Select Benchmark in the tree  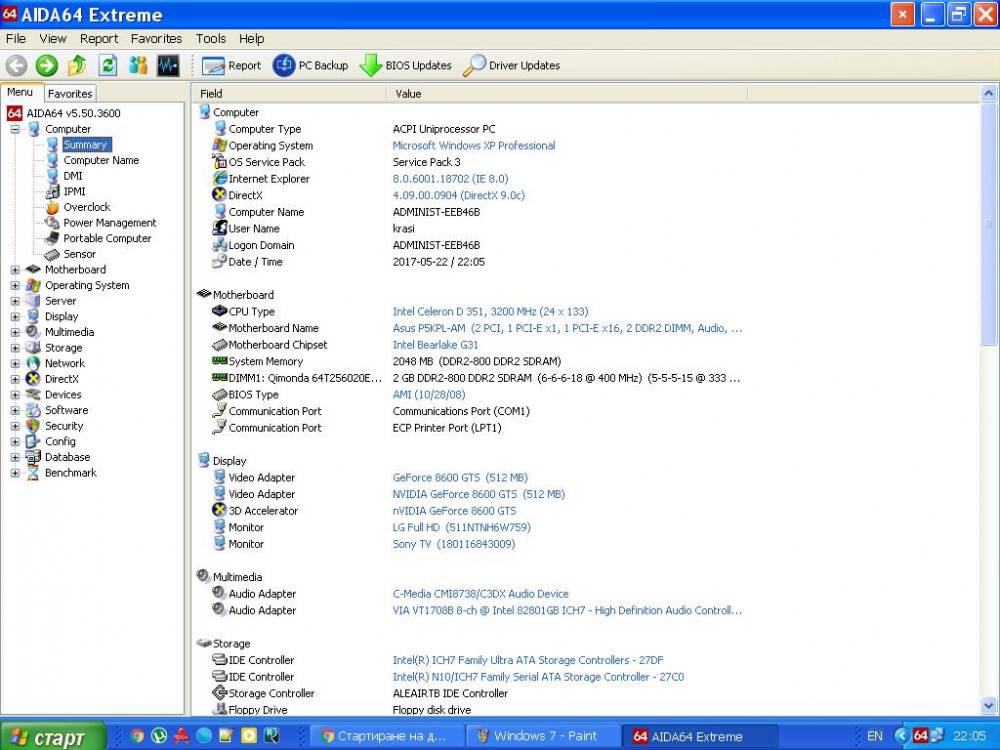click(x=71, y=473)
